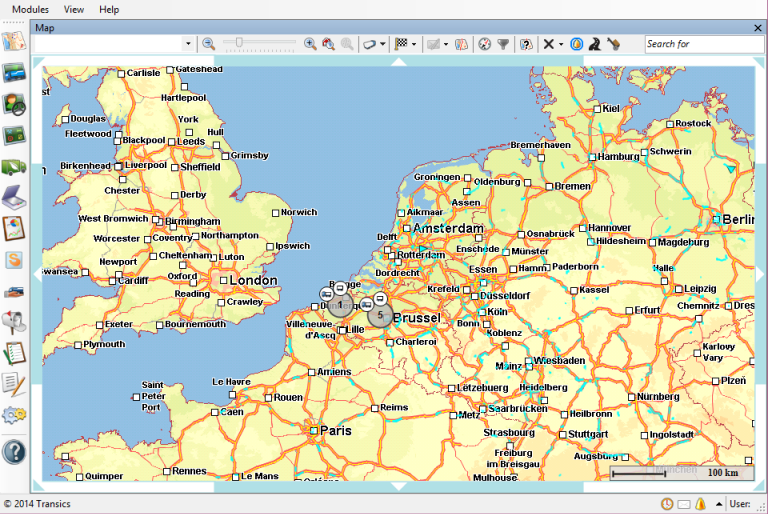Image resolution: width=768 pixels, height=514 pixels.
Task: Open the Modules menu
Action: click(30, 9)
